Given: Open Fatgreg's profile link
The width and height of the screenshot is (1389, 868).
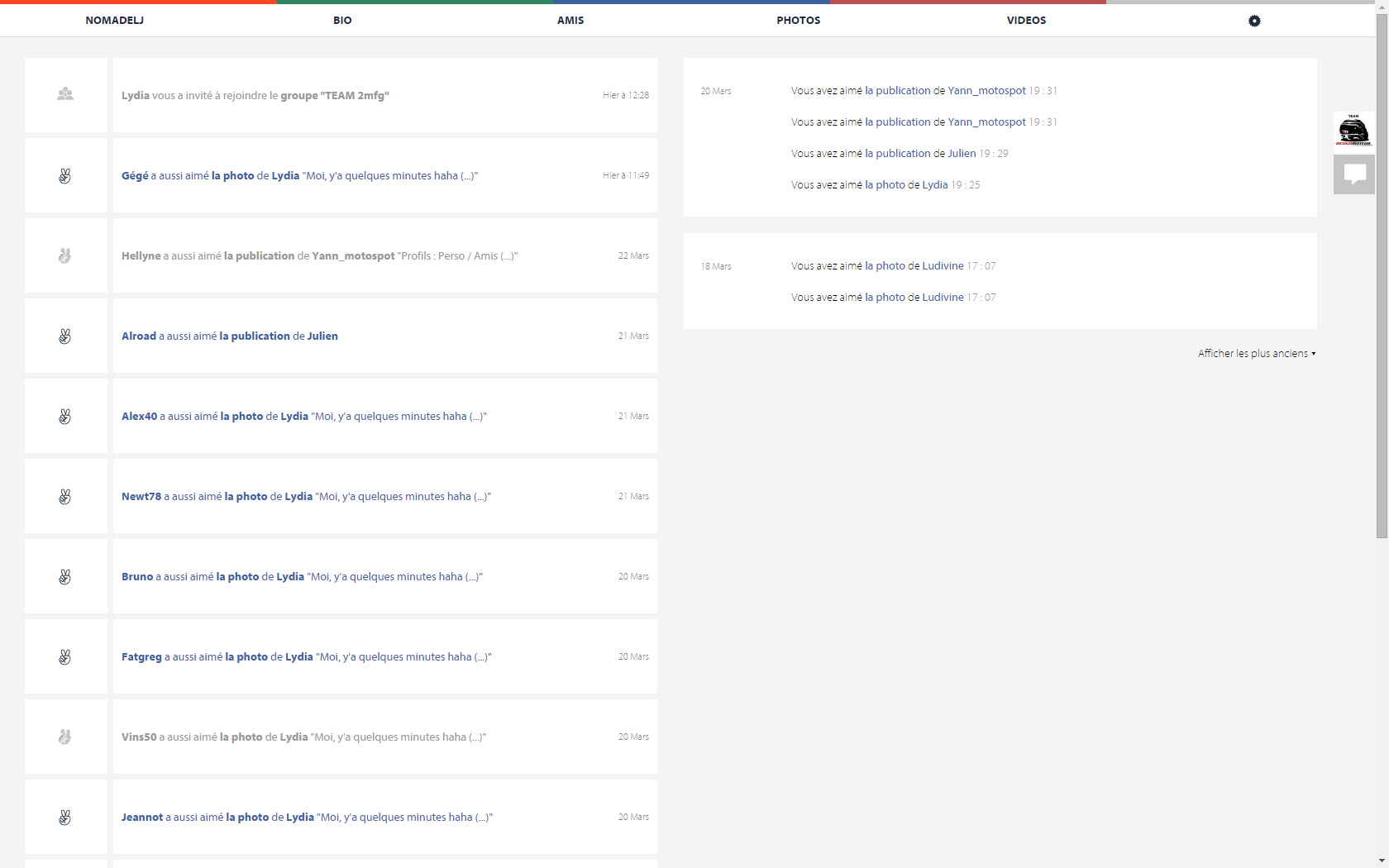Looking at the screenshot, I should tap(141, 656).
